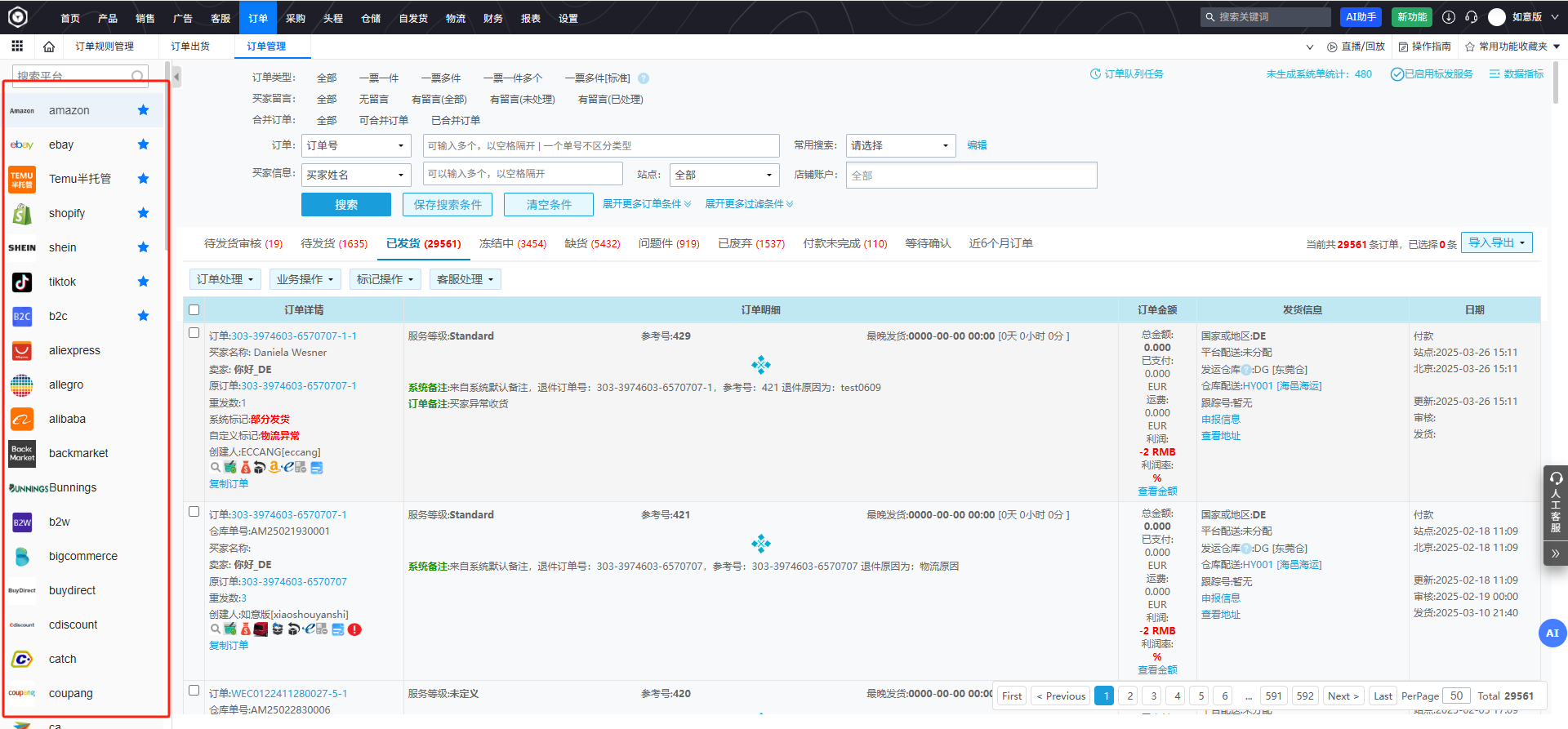
Task: Click the help question mark icon
Action: click(x=644, y=78)
